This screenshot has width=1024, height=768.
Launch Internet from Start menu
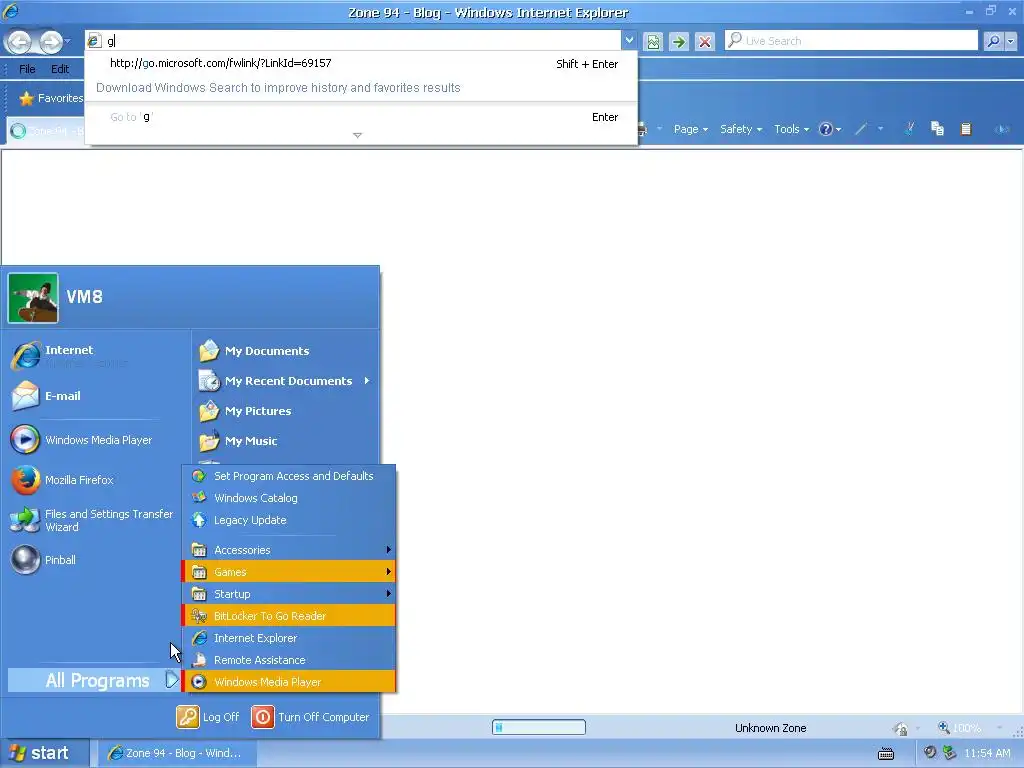pyautogui.click(x=95, y=356)
